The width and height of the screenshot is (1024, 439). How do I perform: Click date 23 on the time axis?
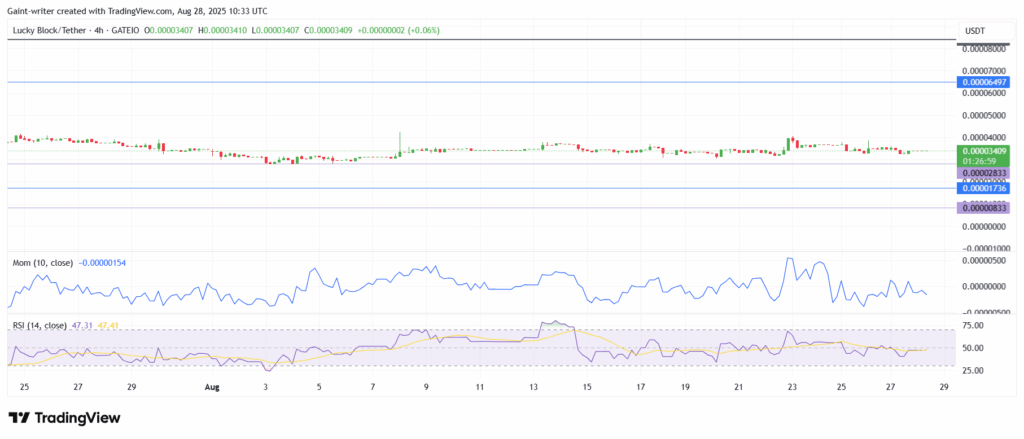click(x=792, y=387)
